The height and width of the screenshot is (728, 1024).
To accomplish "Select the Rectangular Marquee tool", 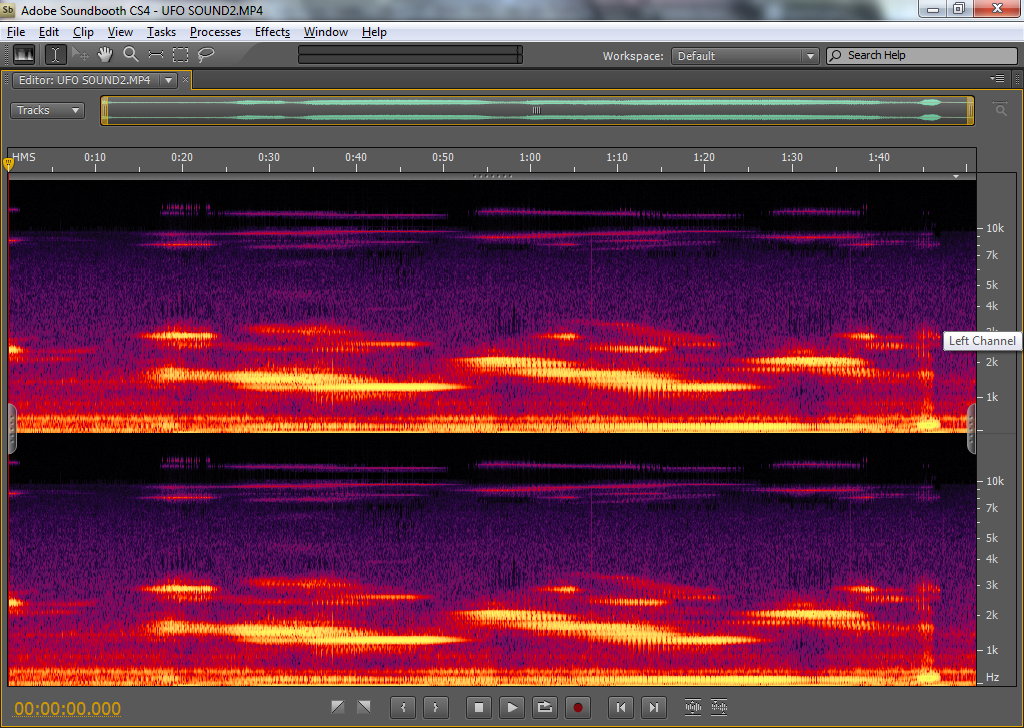I will 180,55.
